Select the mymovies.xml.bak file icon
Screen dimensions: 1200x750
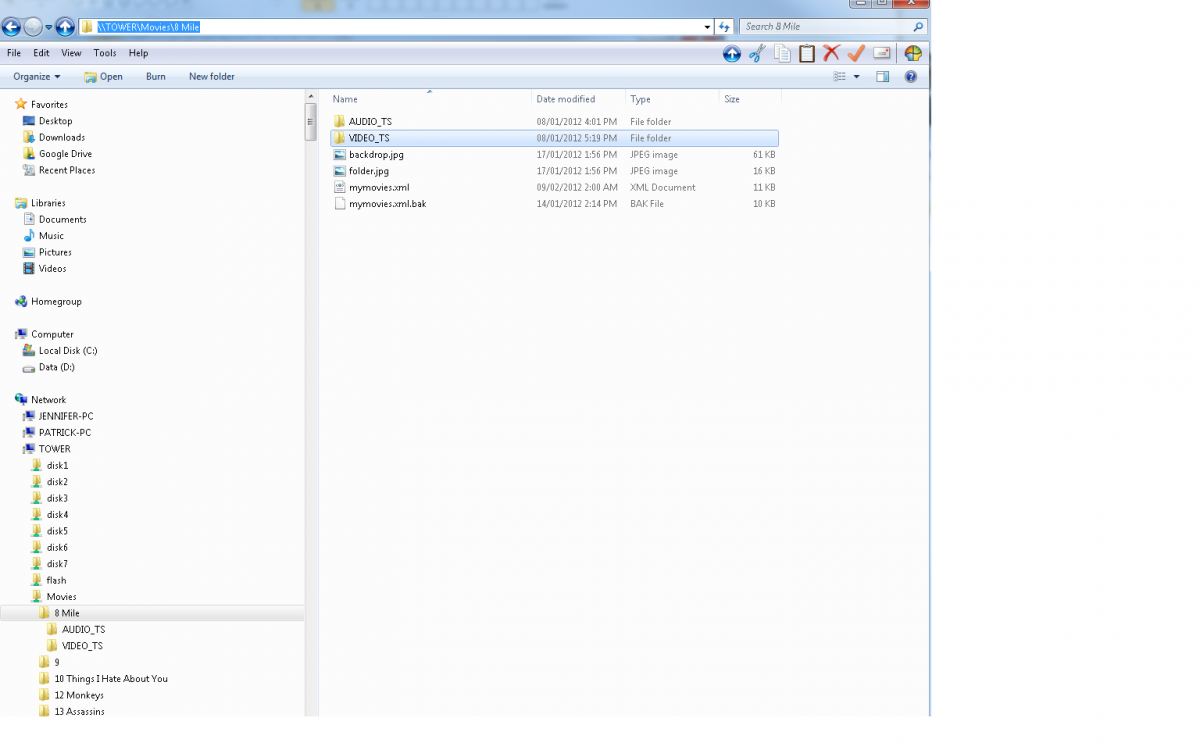click(339, 204)
